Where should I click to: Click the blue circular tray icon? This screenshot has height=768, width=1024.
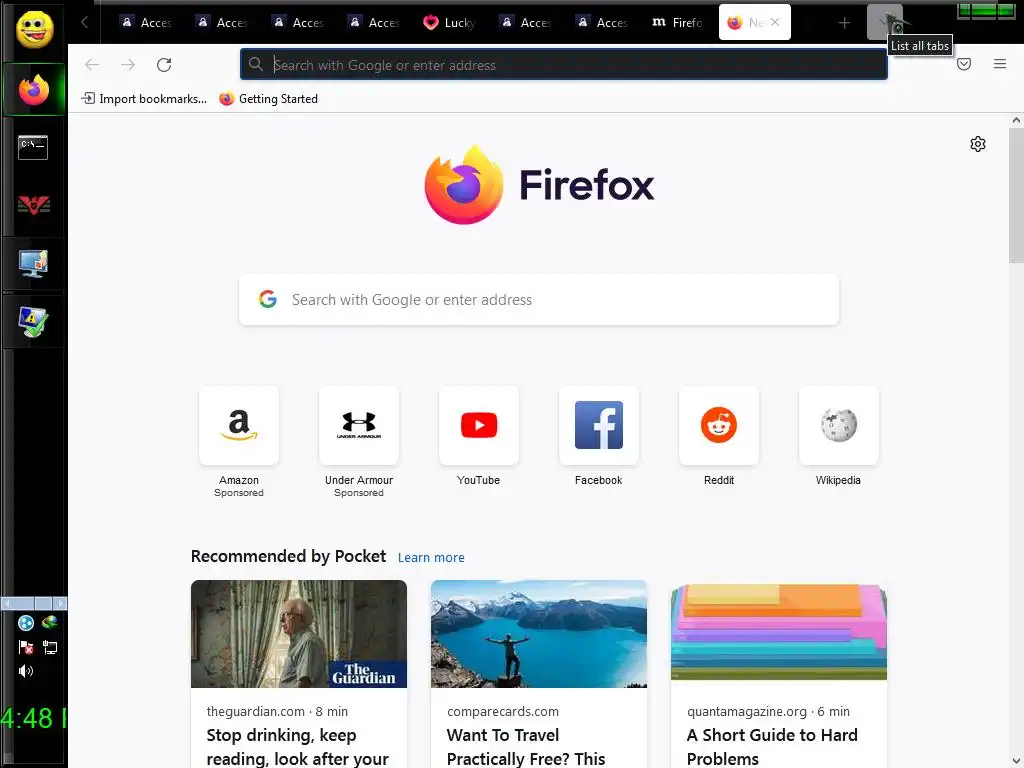(x=26, y=623)
